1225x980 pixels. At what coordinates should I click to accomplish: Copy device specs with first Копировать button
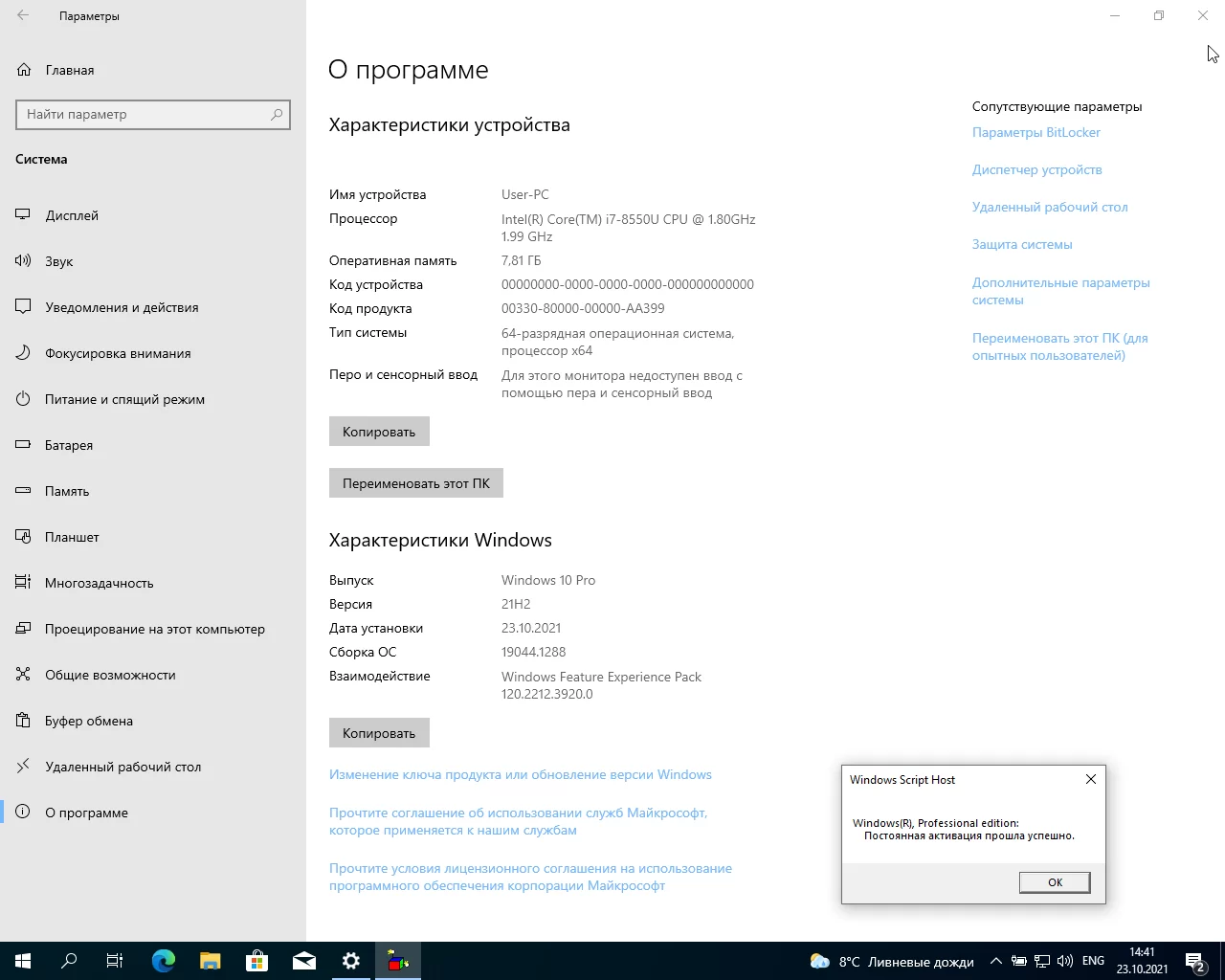tap(379, 432)
